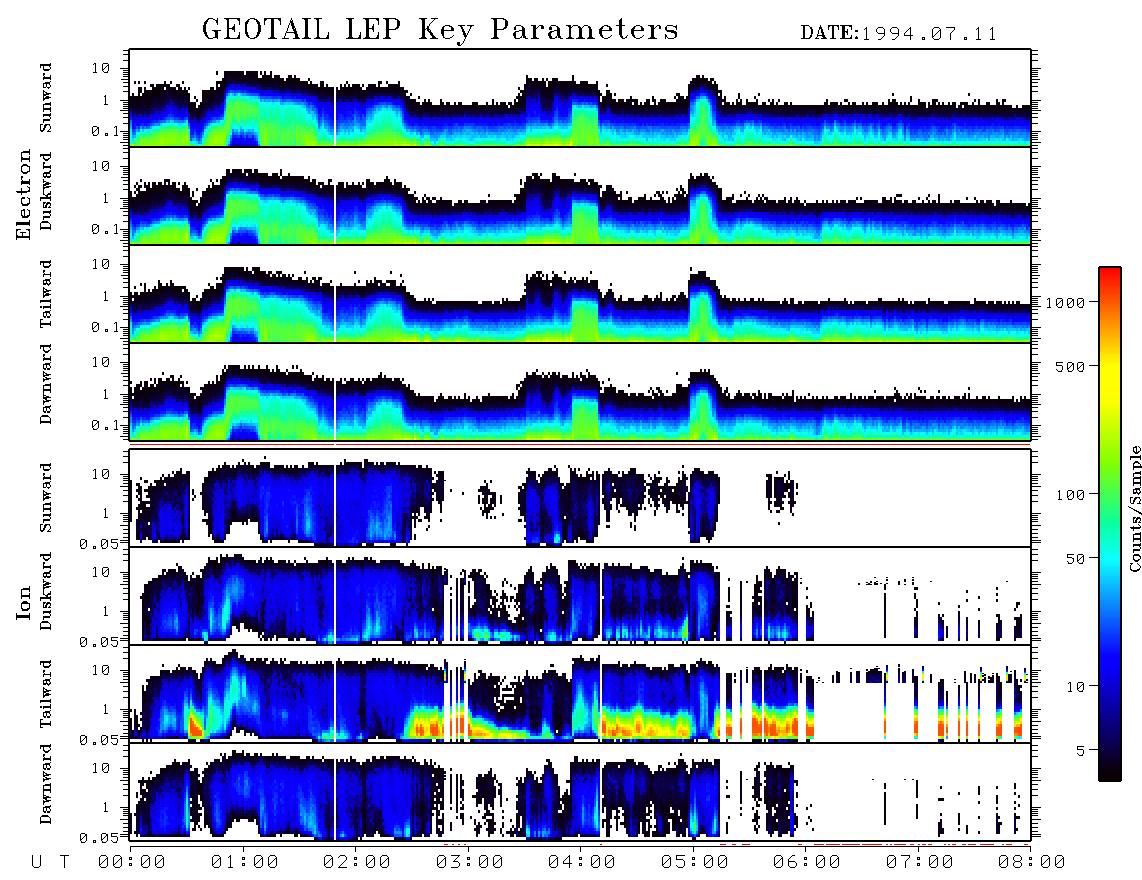Screen dimensions: 1142x880
Task: Click the 08:00 time axis label
Action: [x=1032, y=862]
